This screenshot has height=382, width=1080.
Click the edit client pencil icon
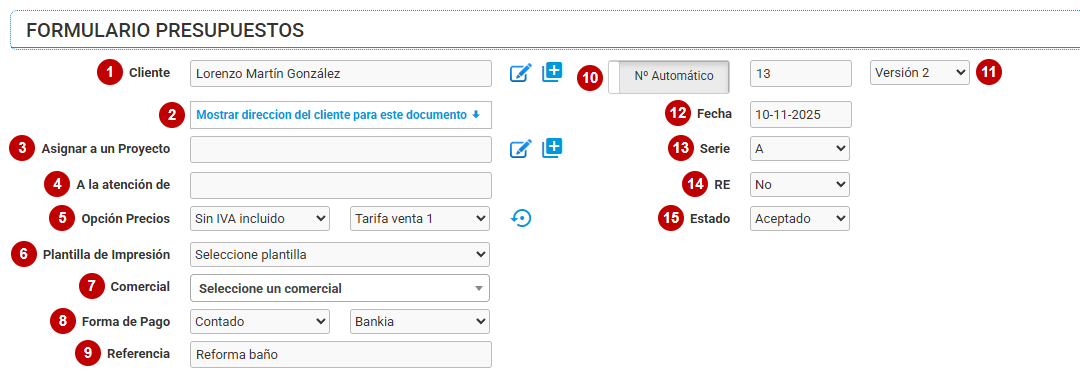coord(521,72)
